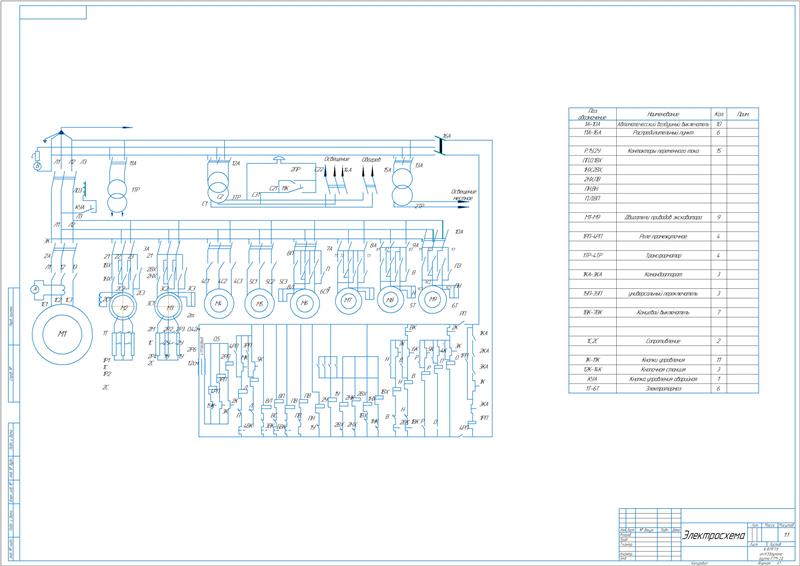Click the large M1 motor symbol
Image resolution: width=800 pixels, height=566 pixels.
coord(62,334)
